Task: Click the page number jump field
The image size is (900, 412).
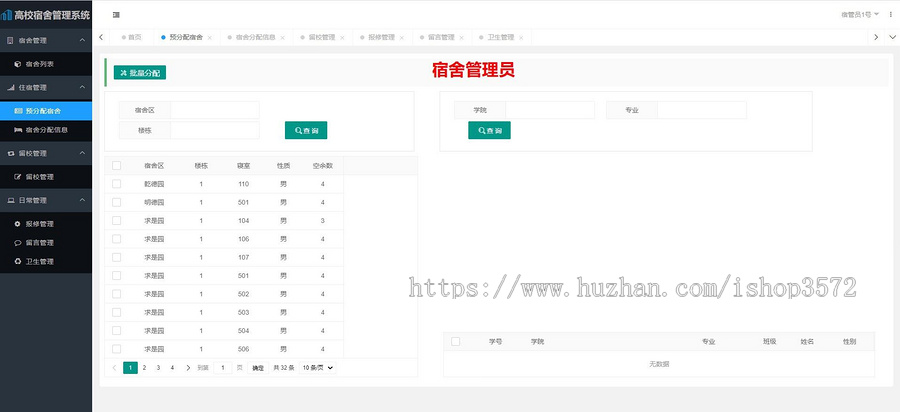Action: pos(223,368)
